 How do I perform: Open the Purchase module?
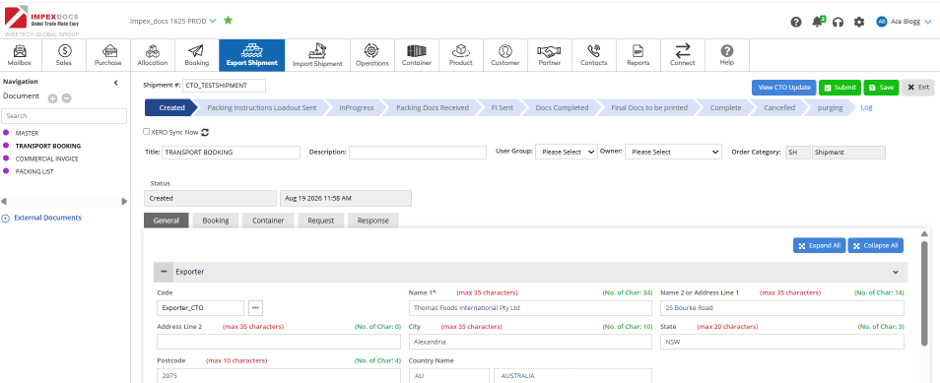(x=108, y=55)
